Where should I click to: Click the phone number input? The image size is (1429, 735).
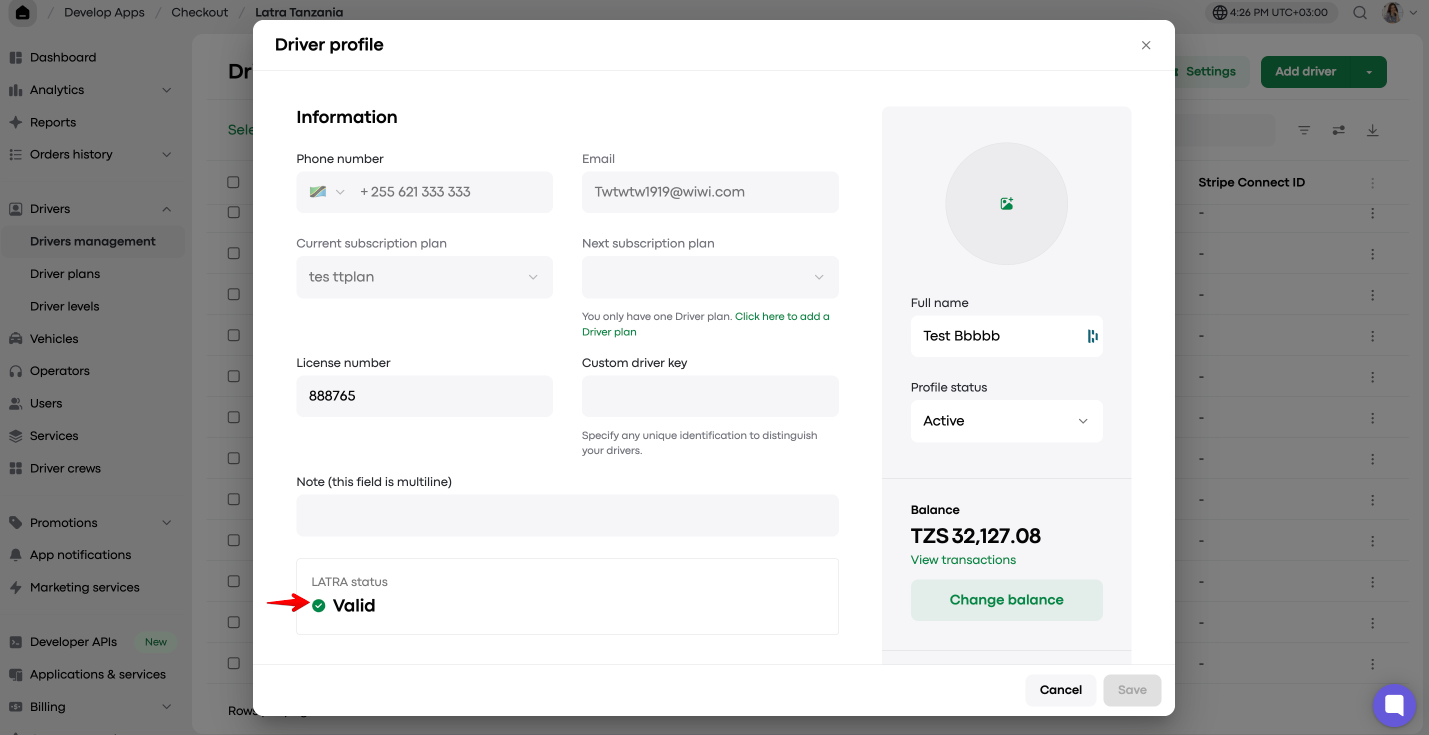coord(450,192)
